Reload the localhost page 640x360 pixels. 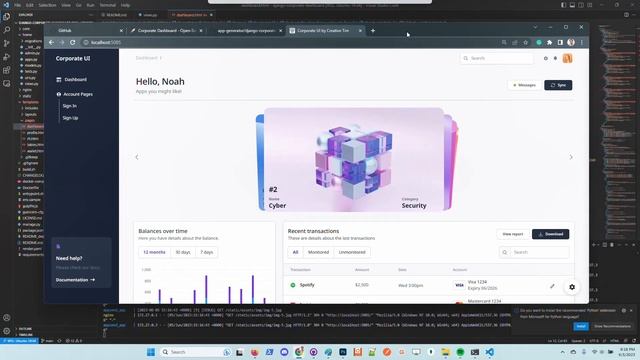[73, 42]
